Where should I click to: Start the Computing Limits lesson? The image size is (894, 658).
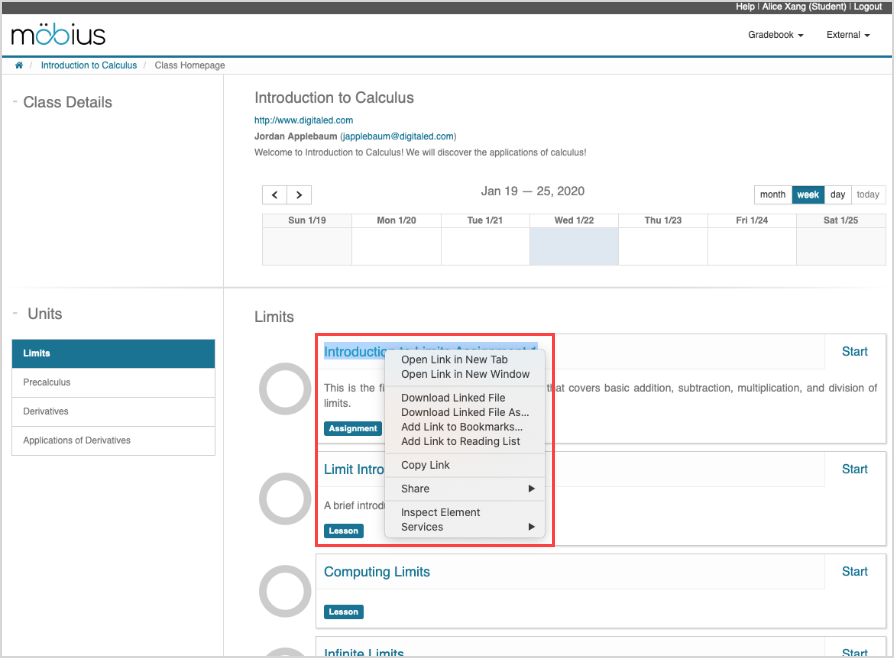(x=854, y=572)
